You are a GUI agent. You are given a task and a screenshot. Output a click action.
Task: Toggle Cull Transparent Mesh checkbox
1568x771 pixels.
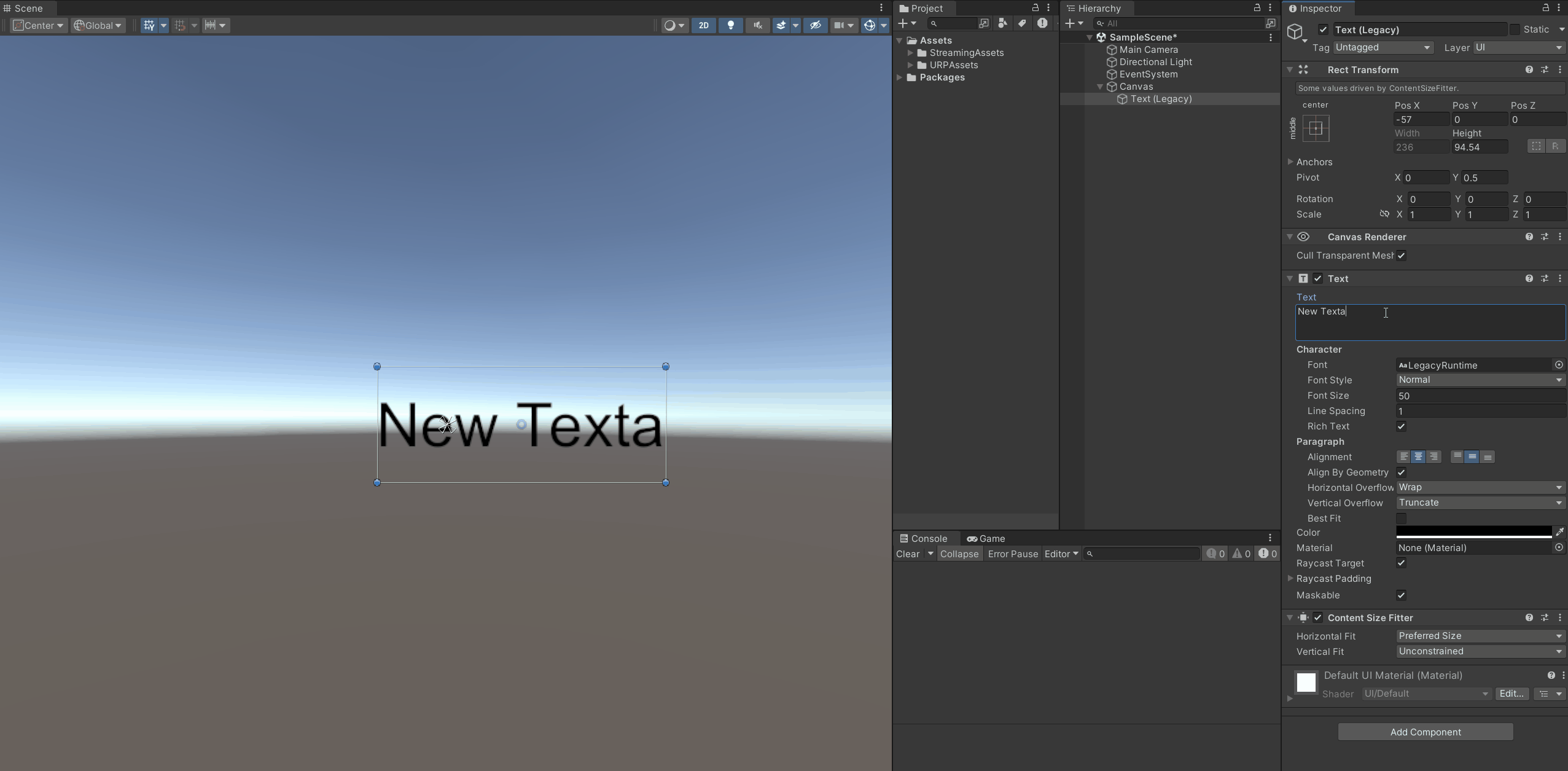1401,256
